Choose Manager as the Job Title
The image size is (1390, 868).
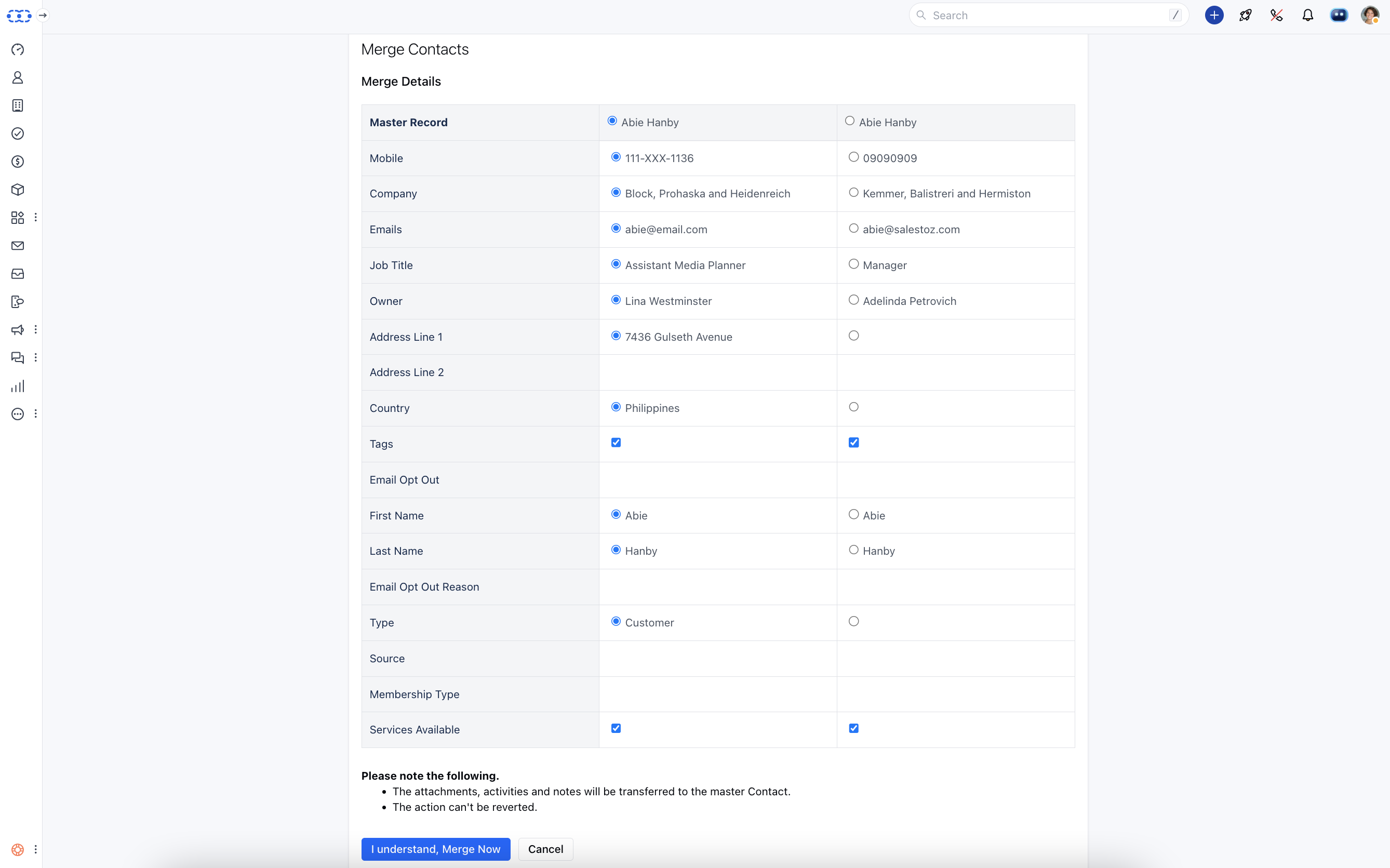point(853,264)
